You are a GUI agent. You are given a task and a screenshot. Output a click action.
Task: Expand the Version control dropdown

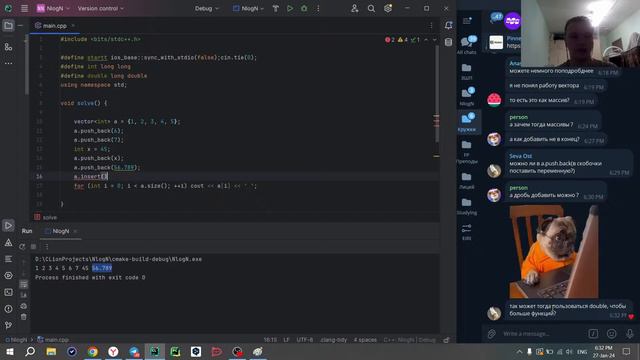click(100, 8)
